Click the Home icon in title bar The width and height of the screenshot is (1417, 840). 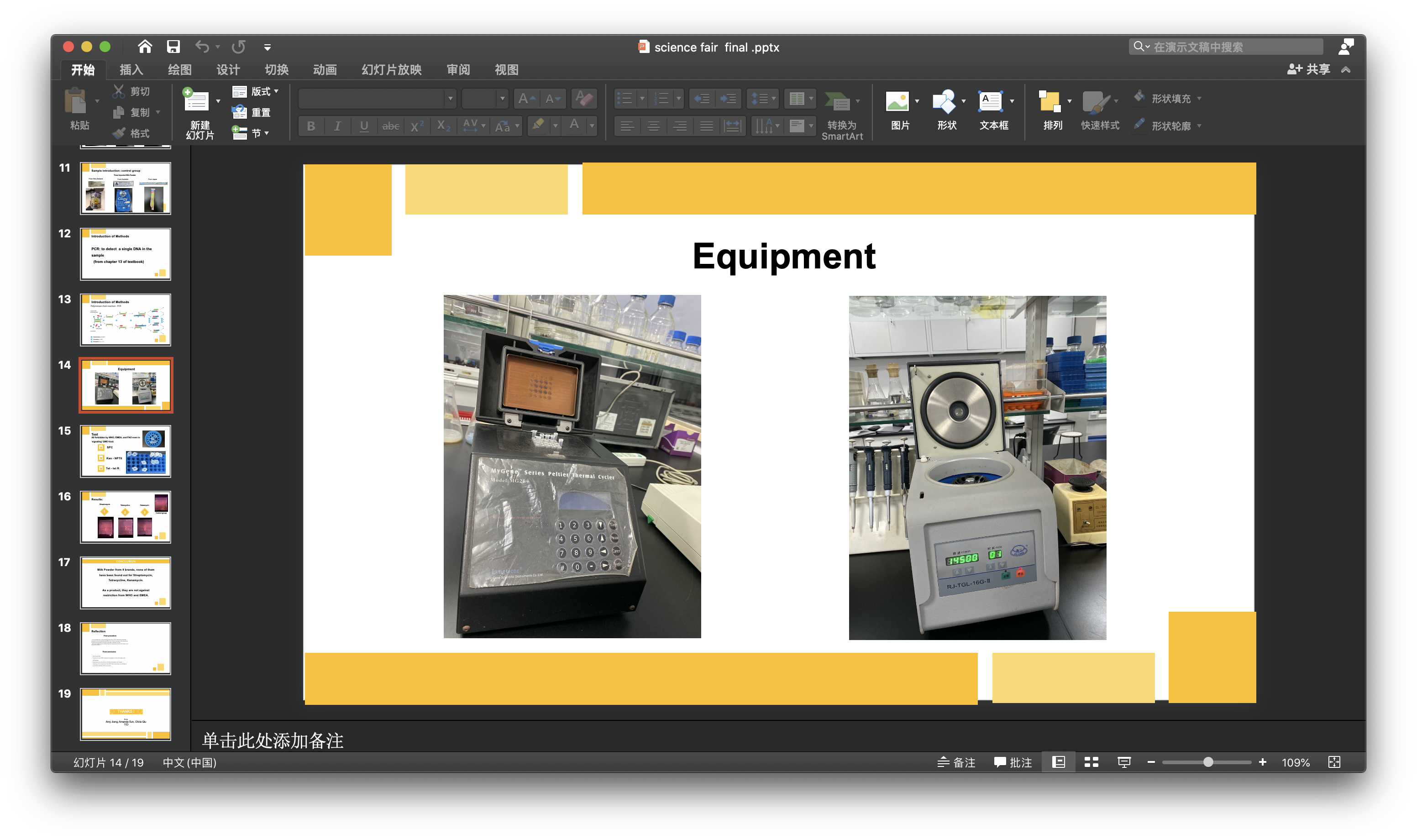145,47
